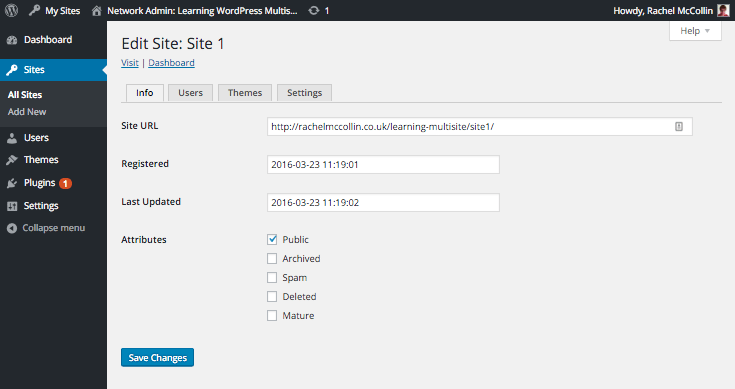Click into the Last Updated date field
735x389 pixels.
pyautogui.click(x=383, y=202)
